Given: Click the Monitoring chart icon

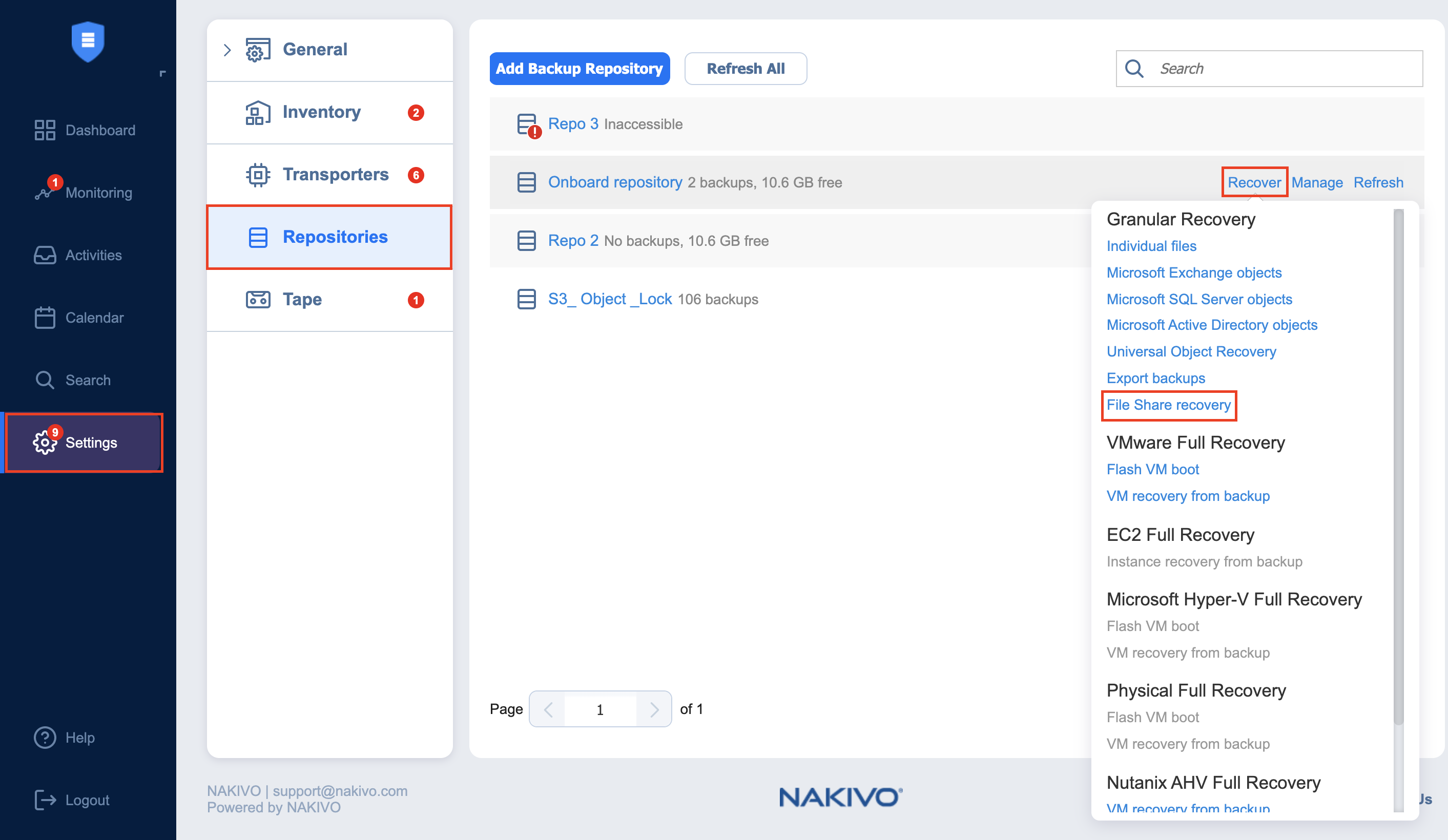Looking at the screenshot, I should tap(44, 193).
